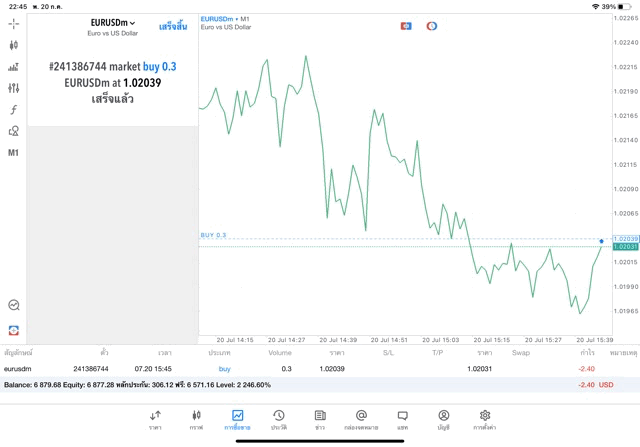This screenshot has height=447, width=640.
Task: Select the crosshair tool in left sidebar
Action: pyautogui.click(x=13, y=24)
